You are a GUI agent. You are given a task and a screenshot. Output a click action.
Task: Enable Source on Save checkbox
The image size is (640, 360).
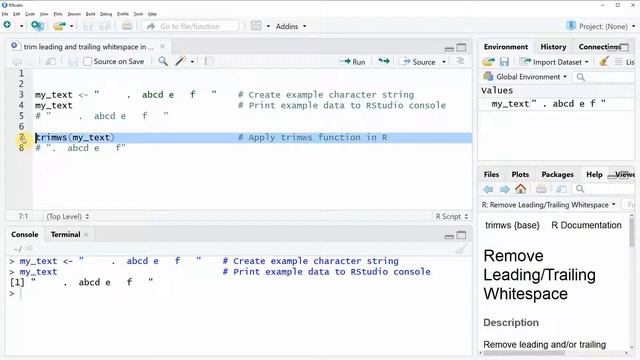point(87,62)
